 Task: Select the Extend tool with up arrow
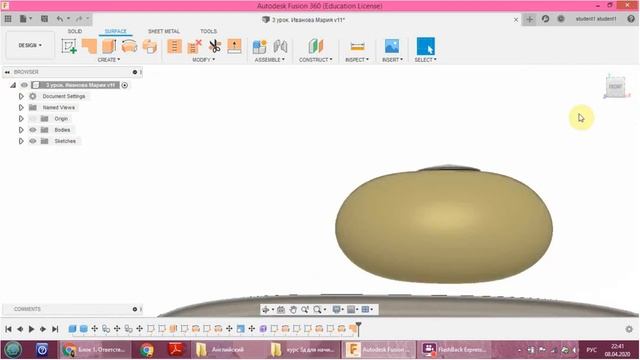[x=234, y=46]
